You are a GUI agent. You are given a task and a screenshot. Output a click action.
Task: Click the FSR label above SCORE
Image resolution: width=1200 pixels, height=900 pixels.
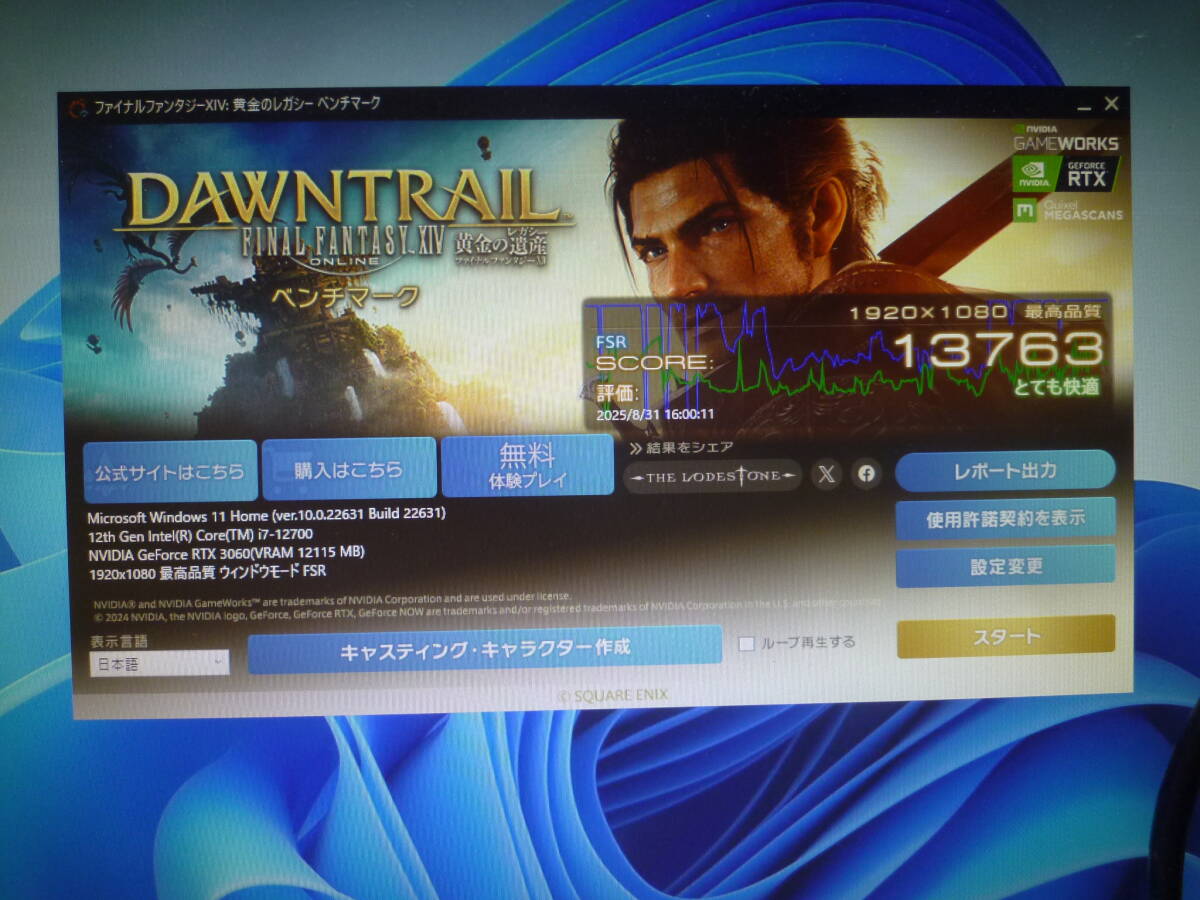pos(611,342)
